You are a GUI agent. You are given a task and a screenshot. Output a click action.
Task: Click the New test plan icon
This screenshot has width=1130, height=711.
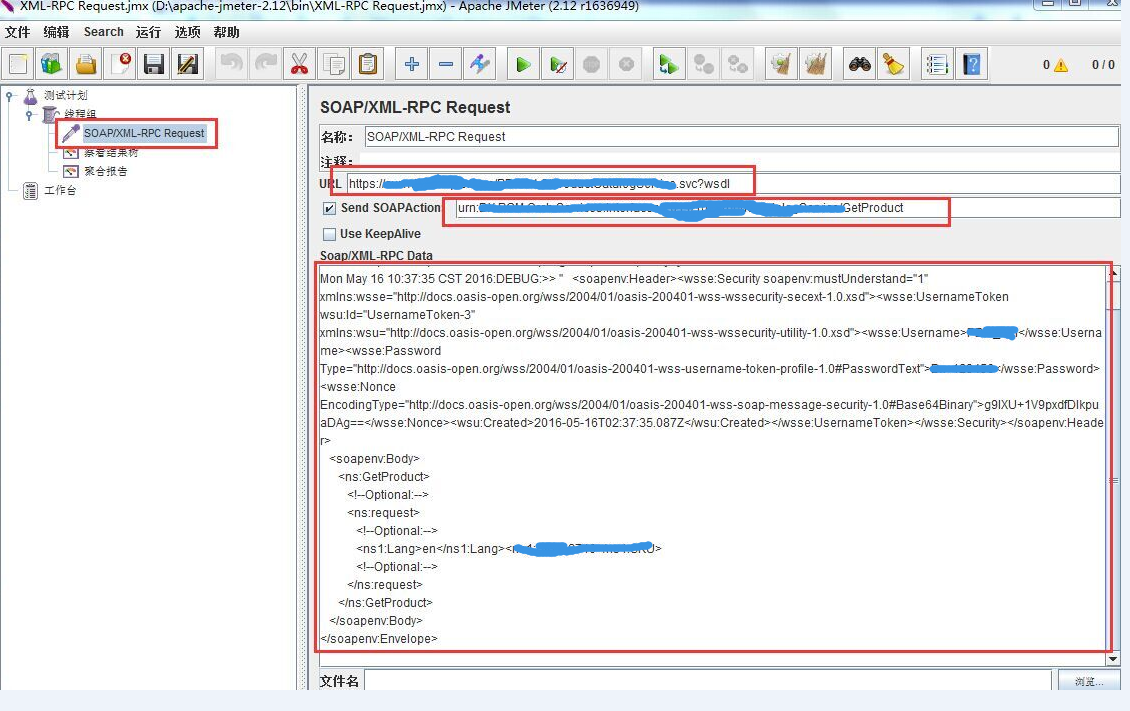[18, 65]
